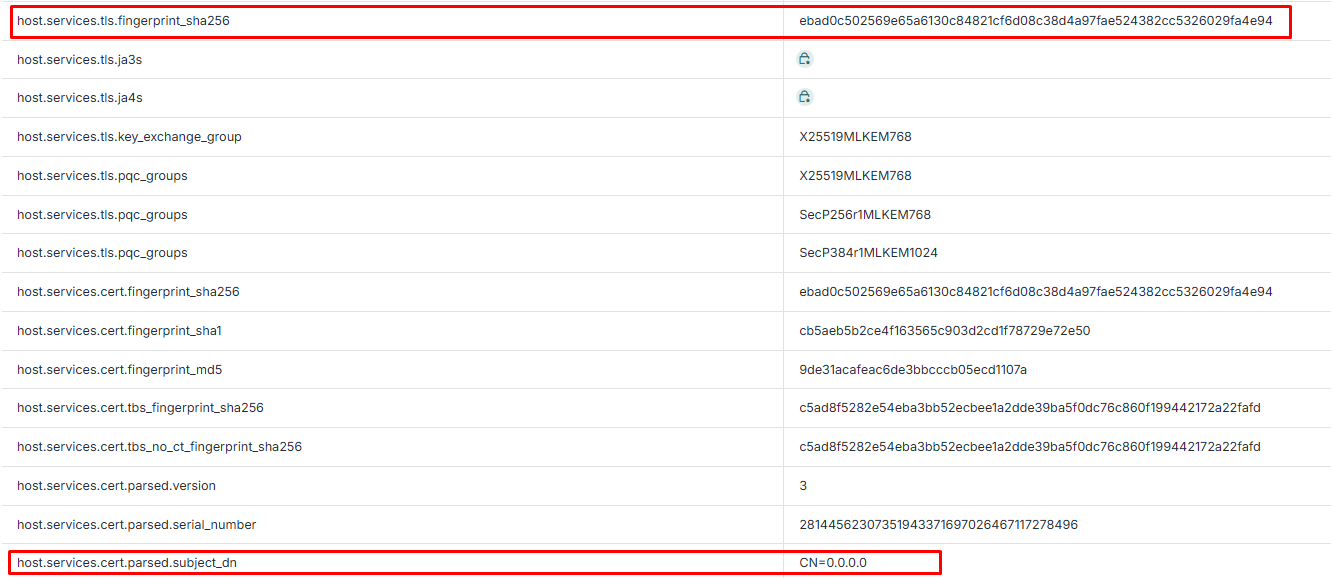Select the host.services.cert.tbs_fingerprint_sha256 field name
Image resolution: width=1331 pixels, height=578 pixels.
(x=140, y=408)
